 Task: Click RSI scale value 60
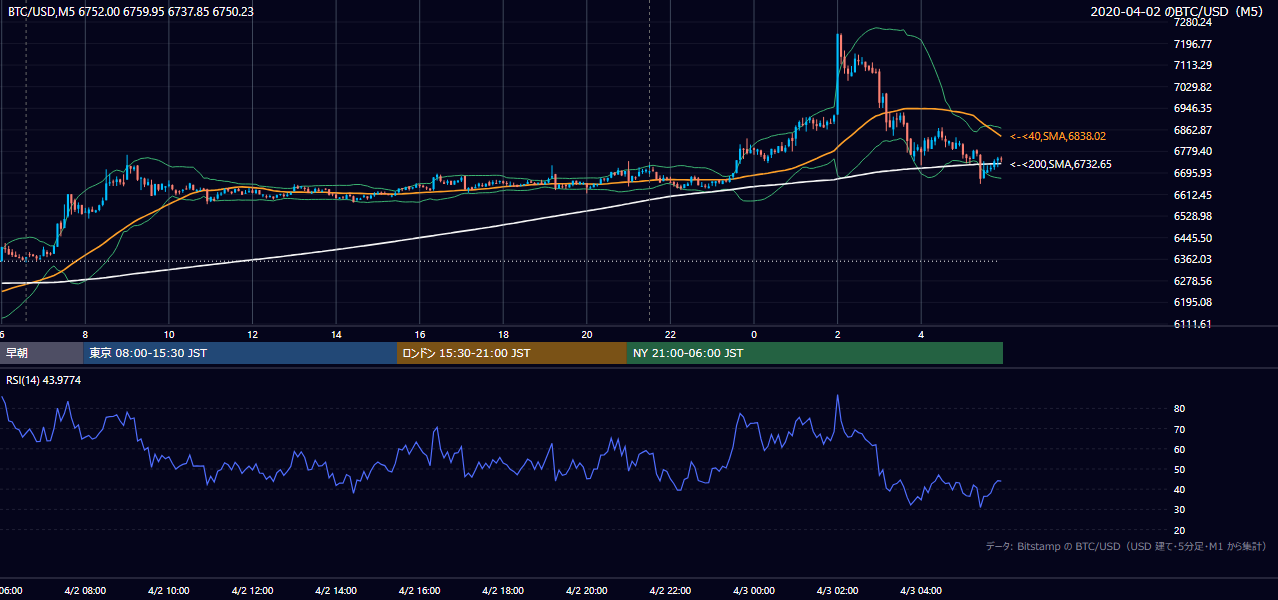(1180, 449)
